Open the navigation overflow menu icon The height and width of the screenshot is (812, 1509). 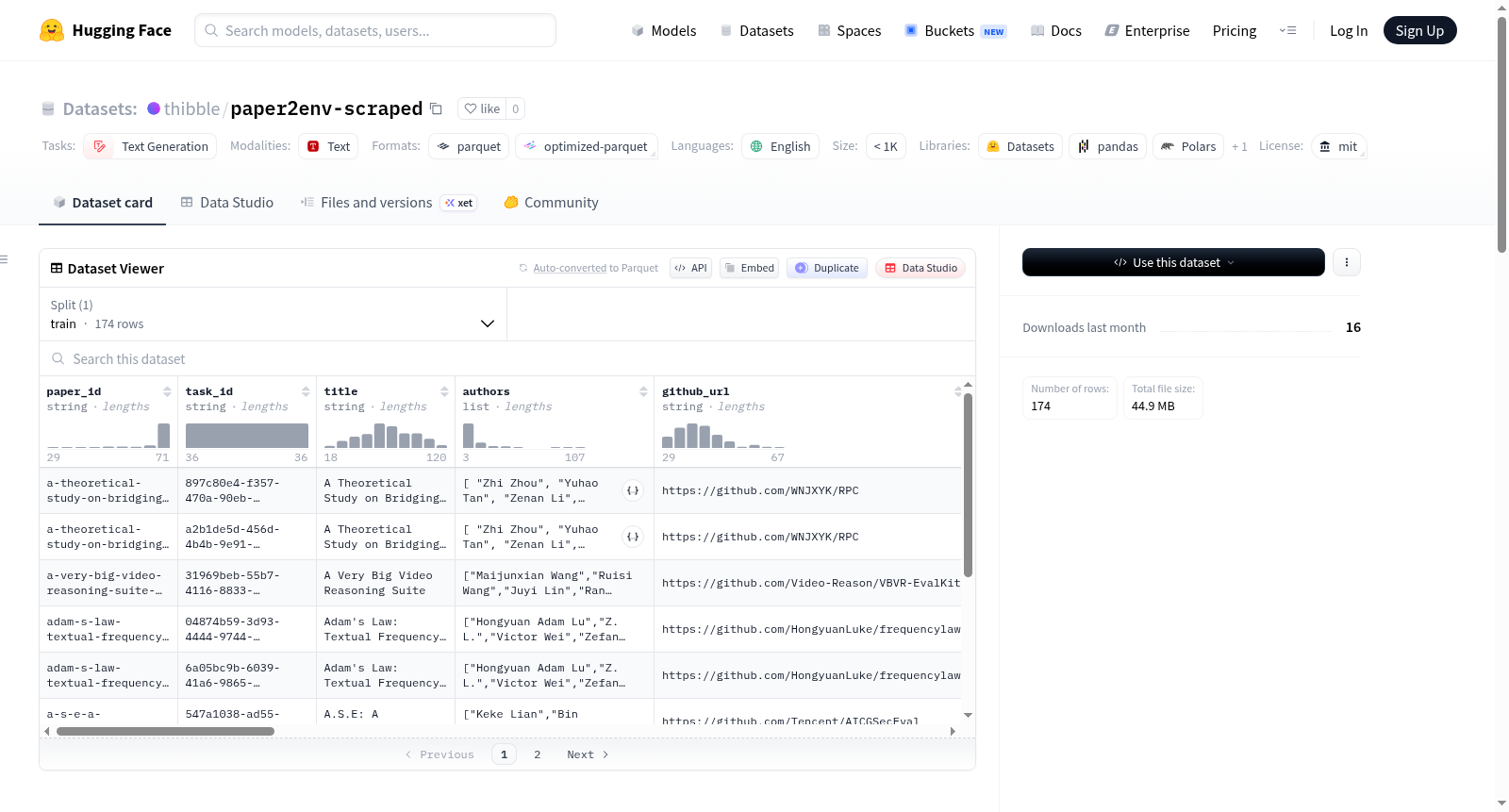click(1287, 30)
